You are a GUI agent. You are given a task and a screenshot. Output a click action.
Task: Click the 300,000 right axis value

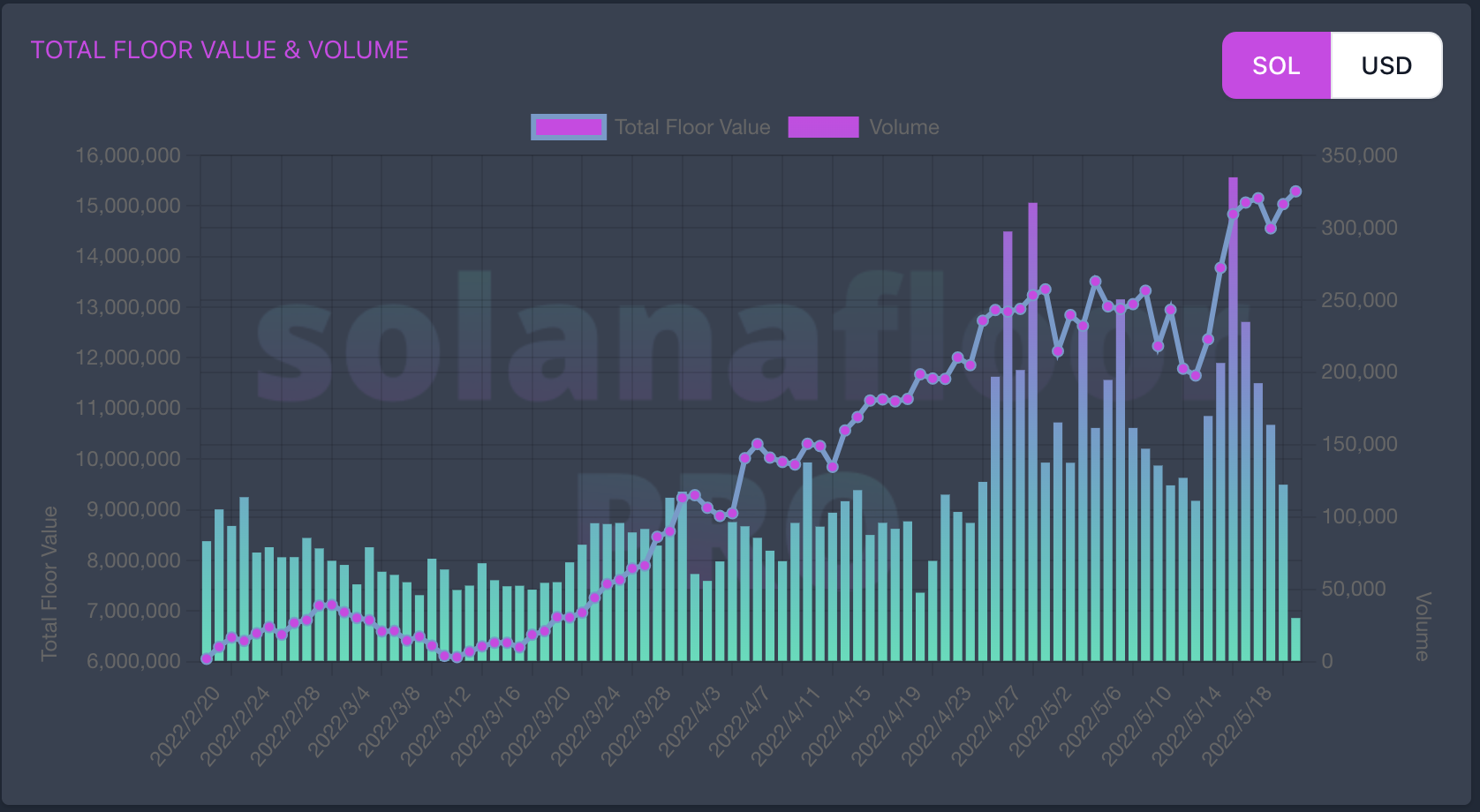[1359, 228]
